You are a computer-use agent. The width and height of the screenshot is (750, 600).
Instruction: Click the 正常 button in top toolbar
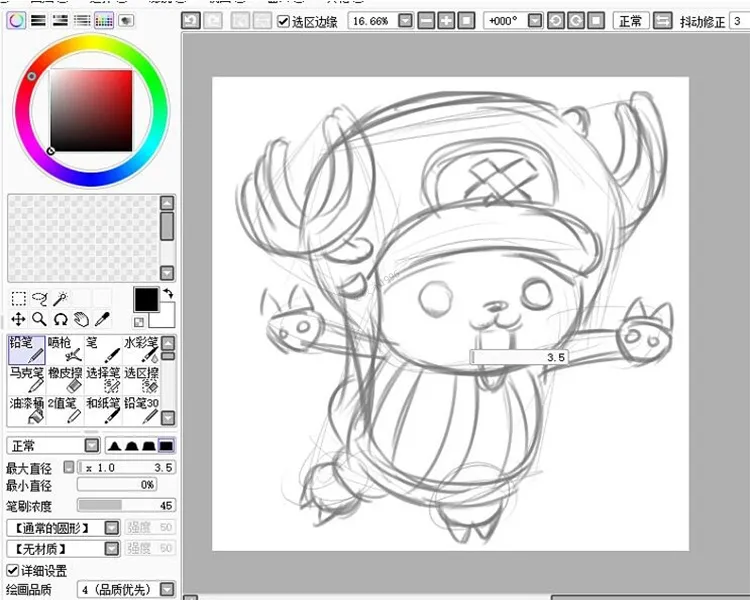pyautogui.click(x=630, y=21)
